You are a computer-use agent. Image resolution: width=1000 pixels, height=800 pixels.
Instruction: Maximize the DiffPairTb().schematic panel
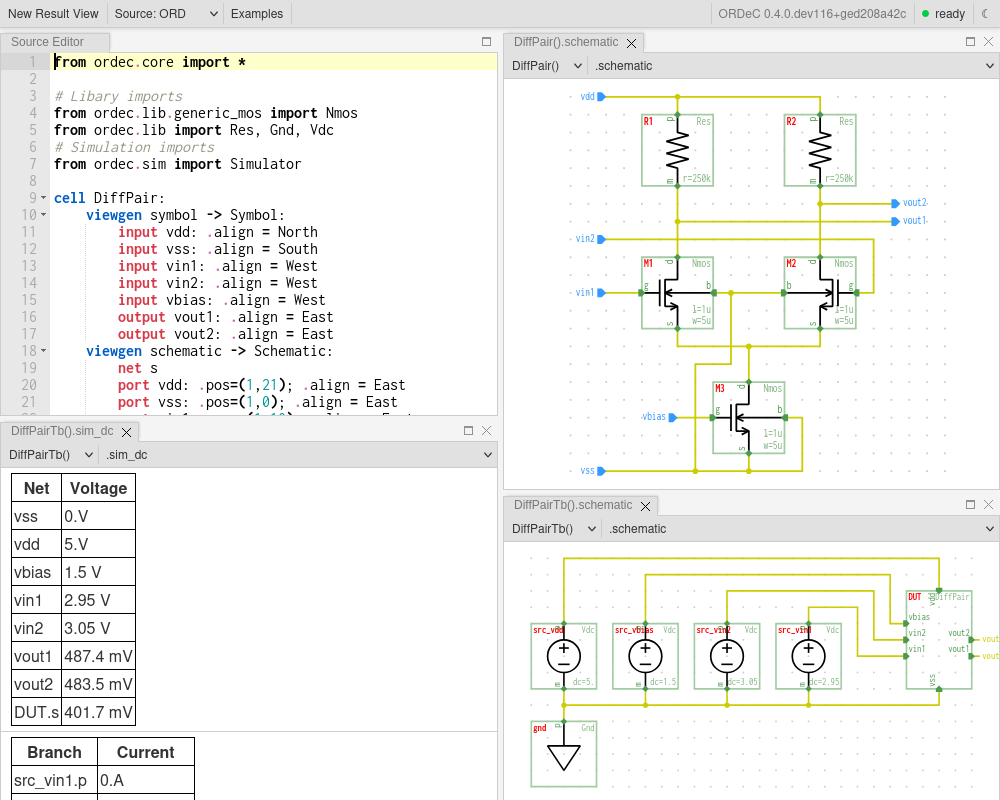pyautogui.click(x=971, y=505)
